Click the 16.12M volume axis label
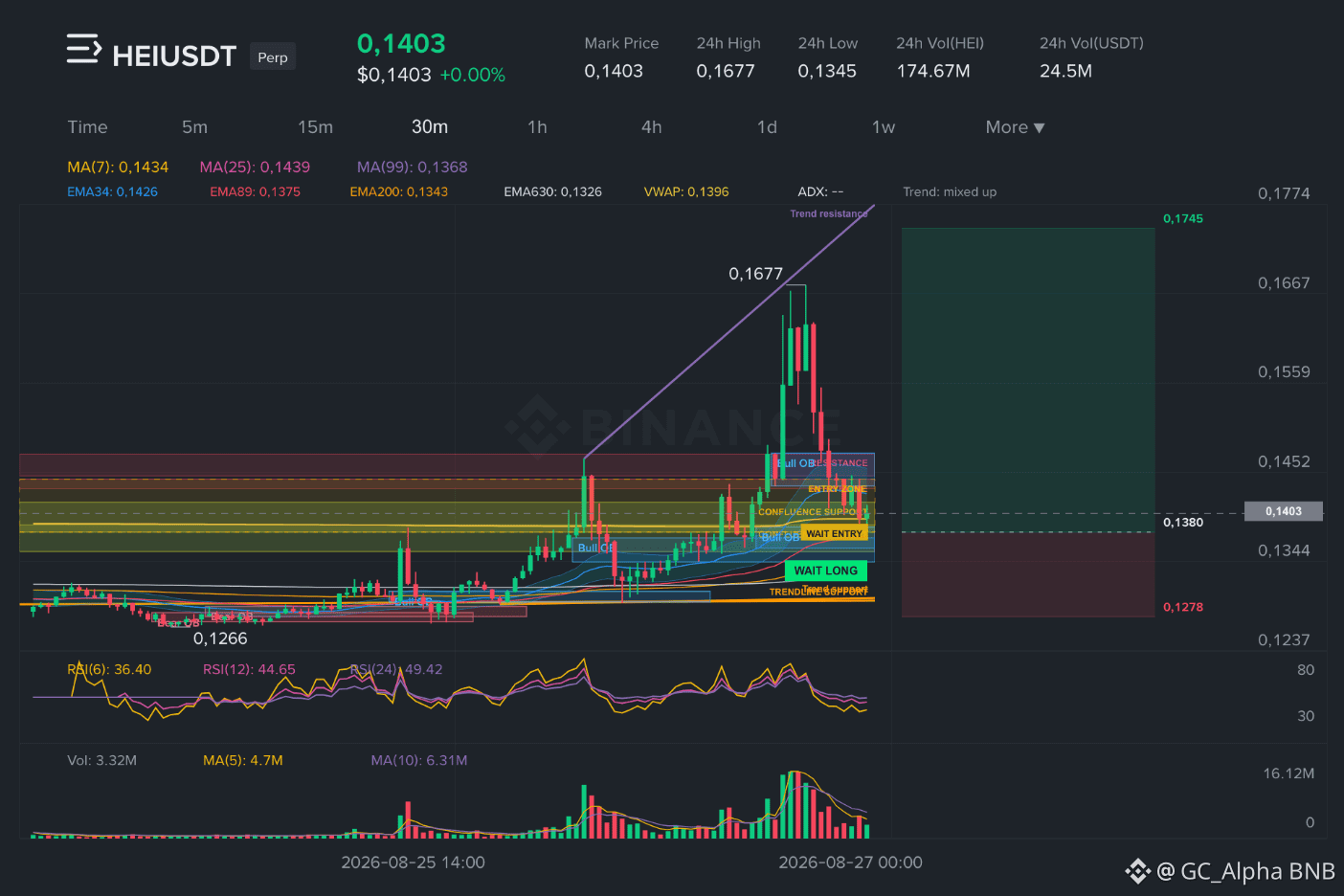 pyautogui.click(x=1288, y=774)
